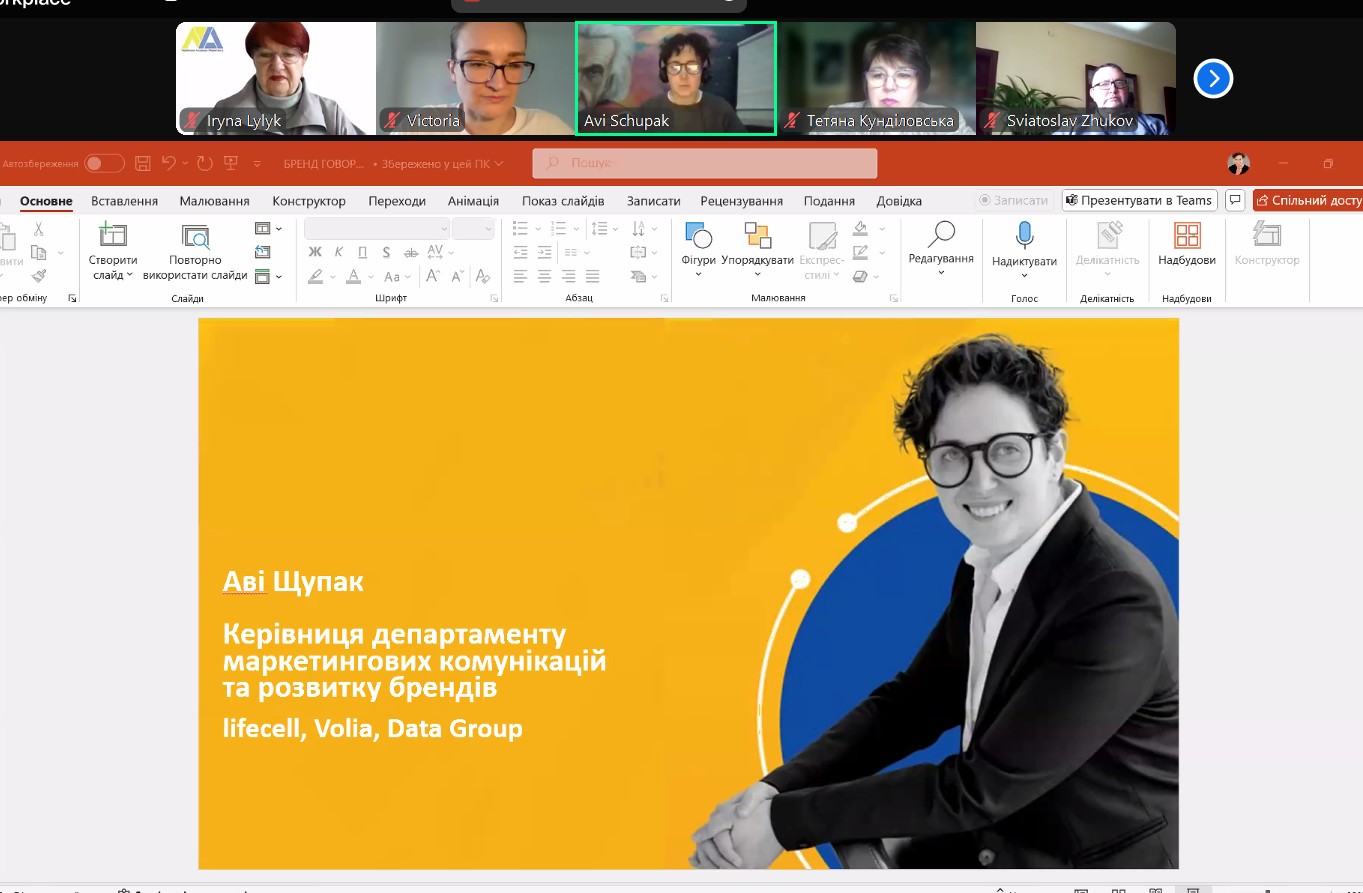Justify the text

click(592, 276)
